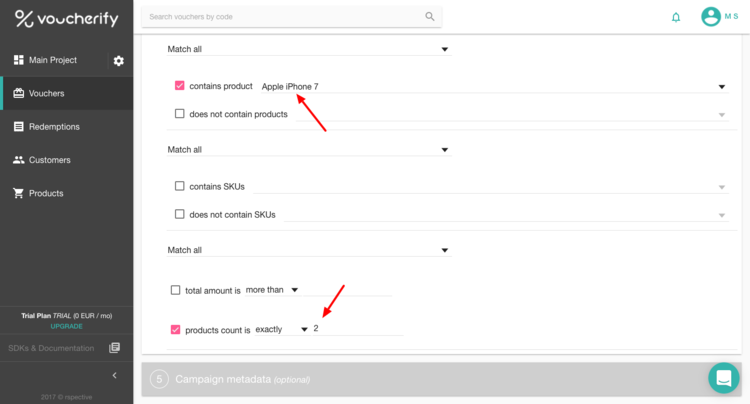
Task: Click the products count value field
Action: 356,329
